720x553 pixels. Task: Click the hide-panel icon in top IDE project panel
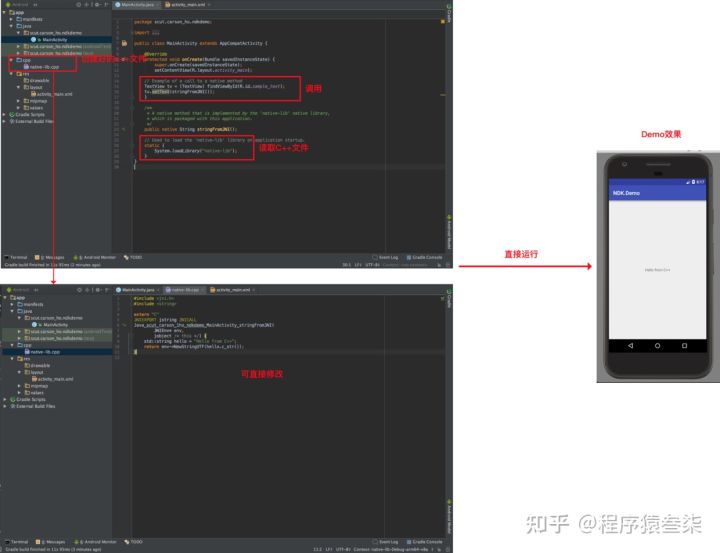tap(106, 5)
